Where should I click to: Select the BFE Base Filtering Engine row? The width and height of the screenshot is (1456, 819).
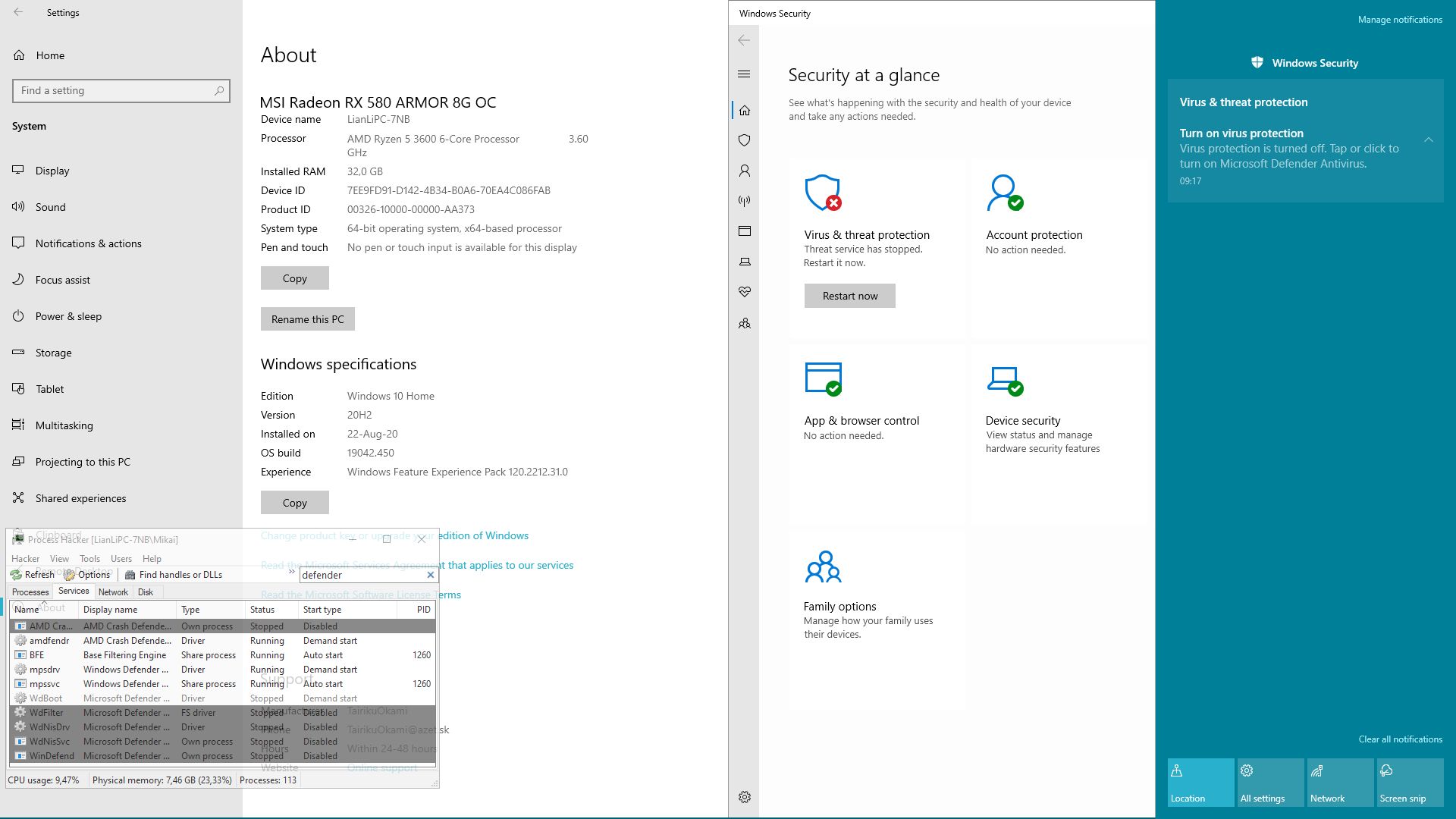point(223,655)
